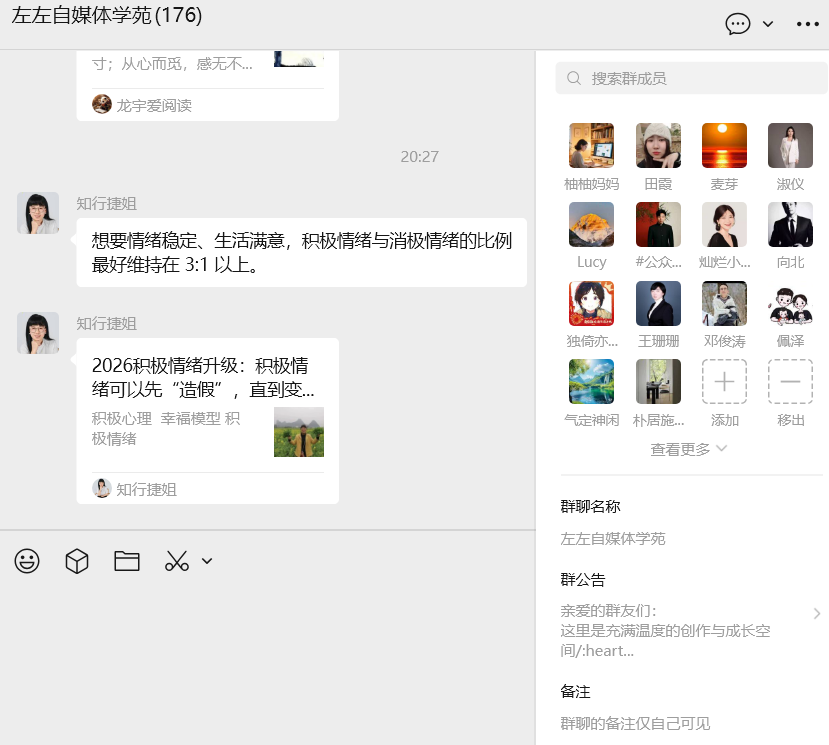Open the three-dots more menu
This screenshot has height=745, width=829.
coord(808,24)
